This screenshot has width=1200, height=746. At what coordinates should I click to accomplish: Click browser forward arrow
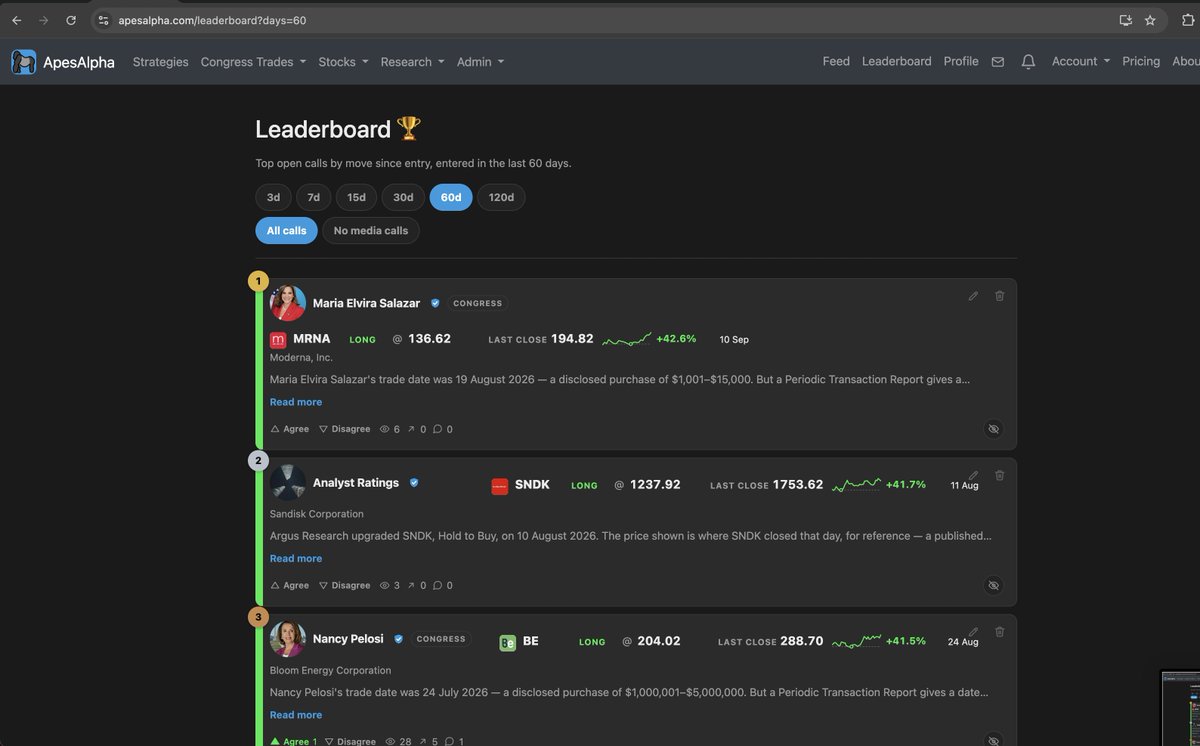(43, 20)
